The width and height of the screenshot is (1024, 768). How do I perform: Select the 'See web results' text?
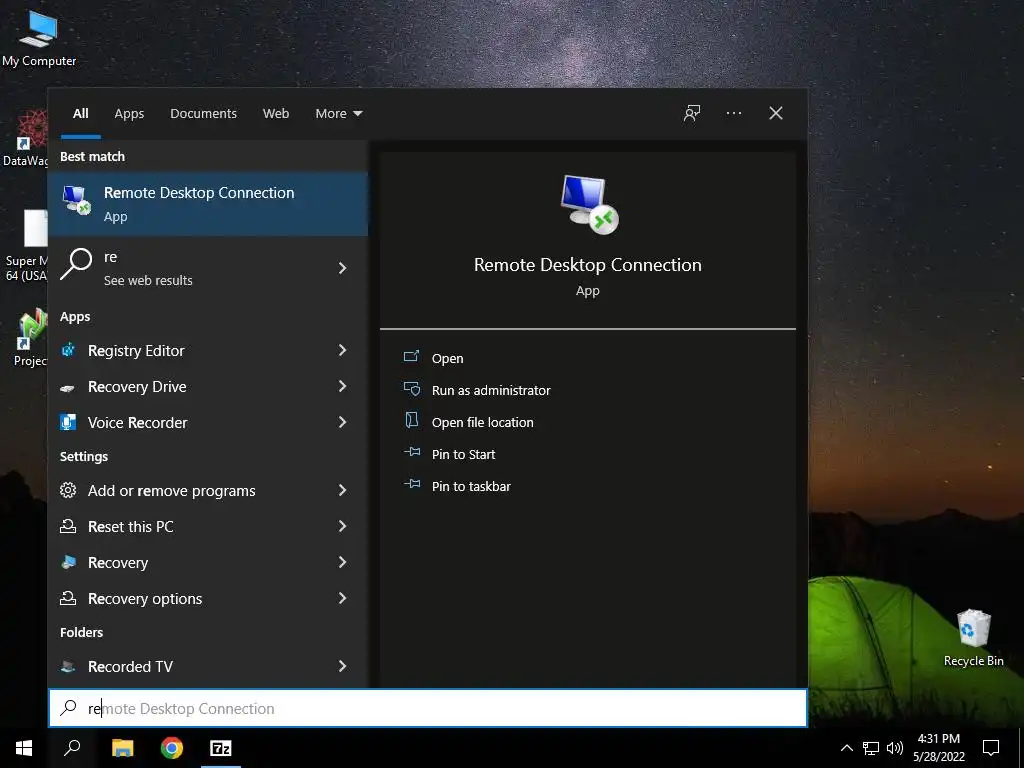point(148,280)
